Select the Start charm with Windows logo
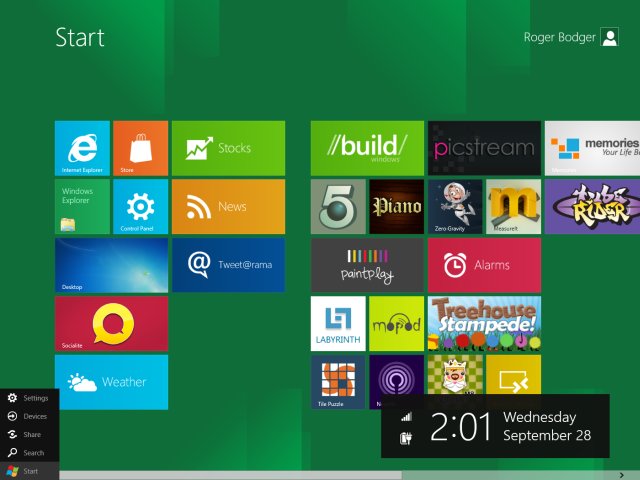Viewport: 640px width, 480px height. (29, 471)
